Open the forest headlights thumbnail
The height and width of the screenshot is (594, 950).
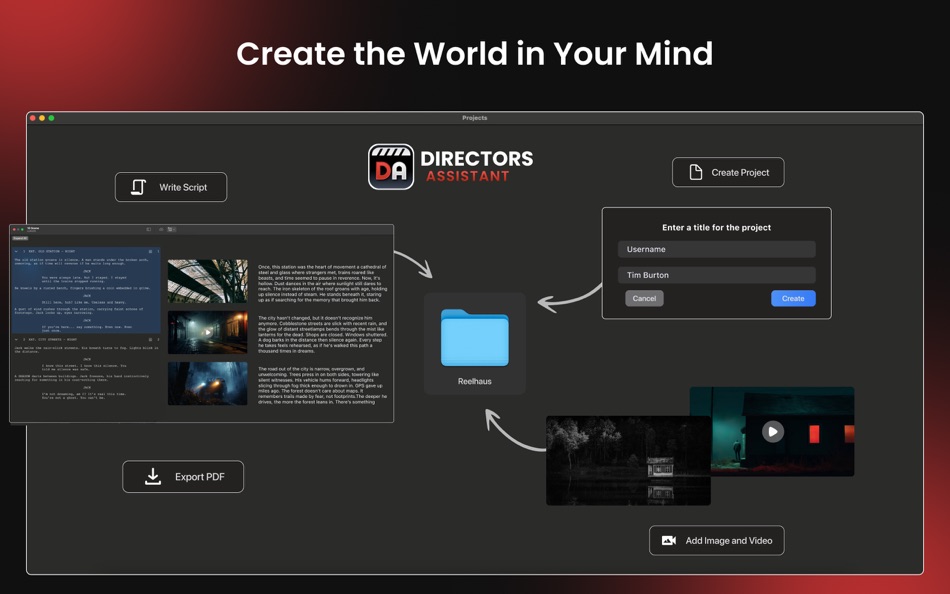pyautogui.click(x=208, y=384)
